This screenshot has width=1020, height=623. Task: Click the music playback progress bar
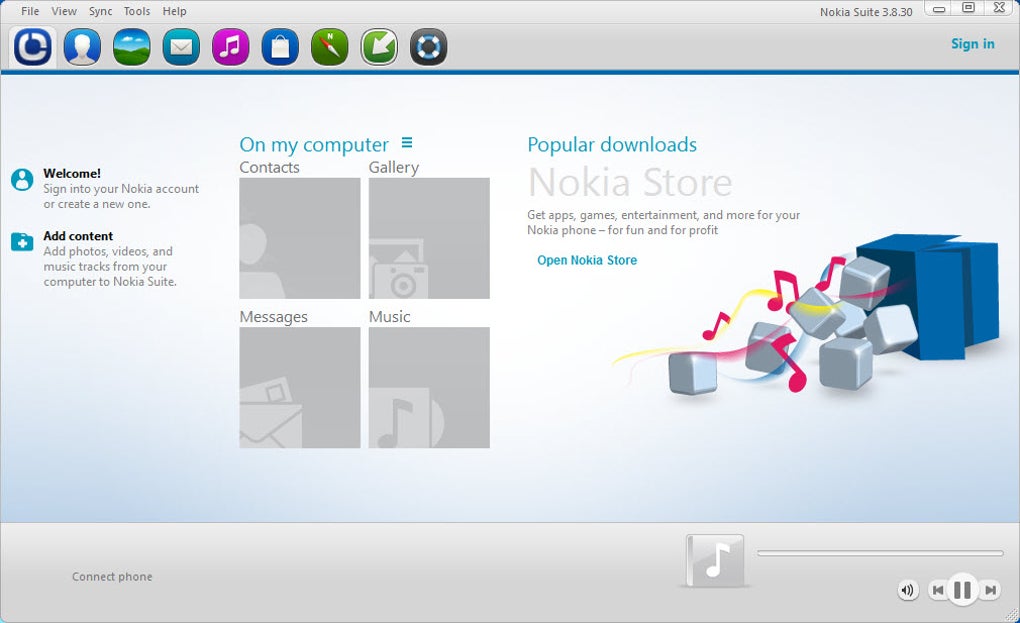(x=880, y=553)
